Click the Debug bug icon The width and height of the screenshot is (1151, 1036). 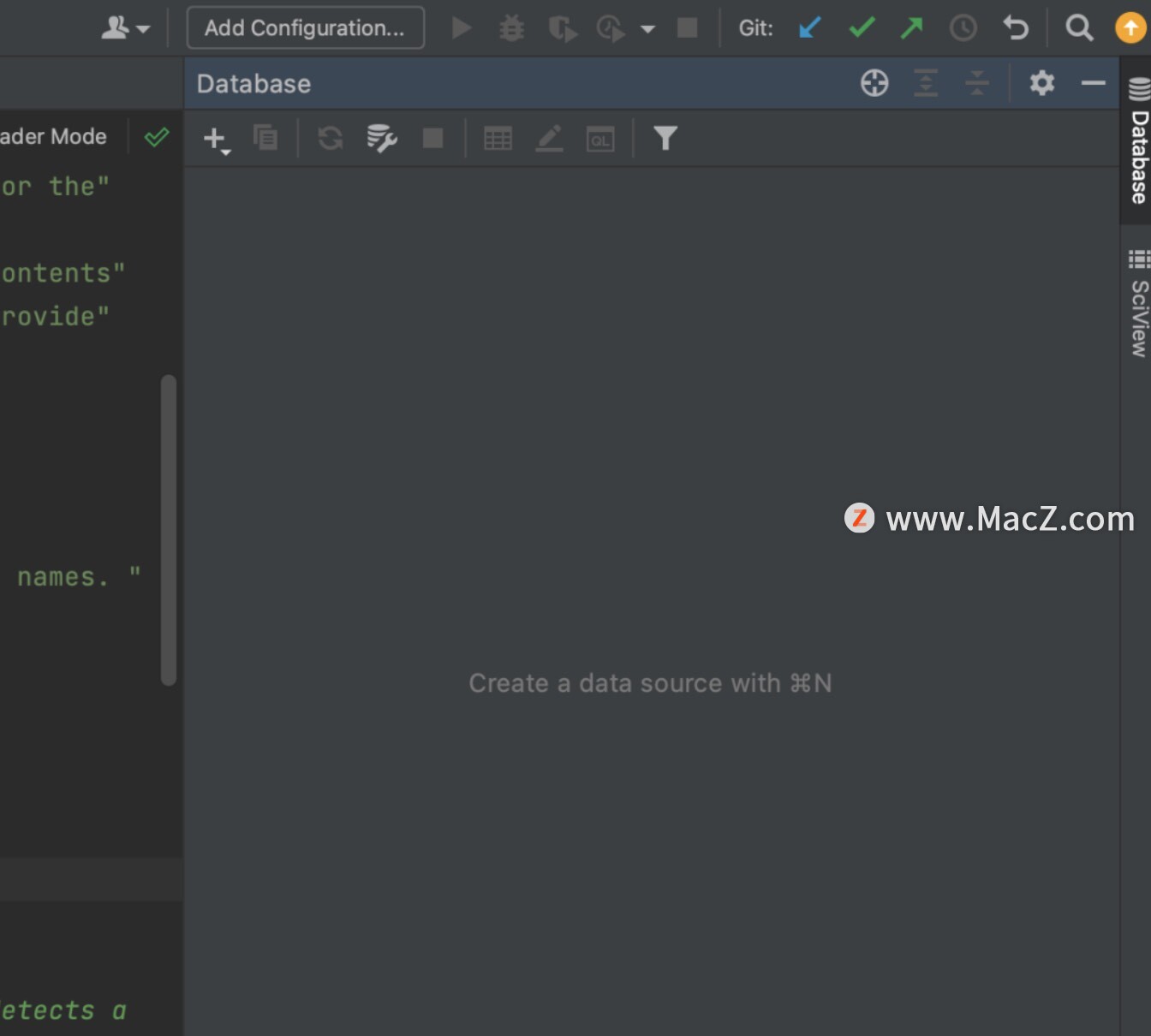click(512, 28)
